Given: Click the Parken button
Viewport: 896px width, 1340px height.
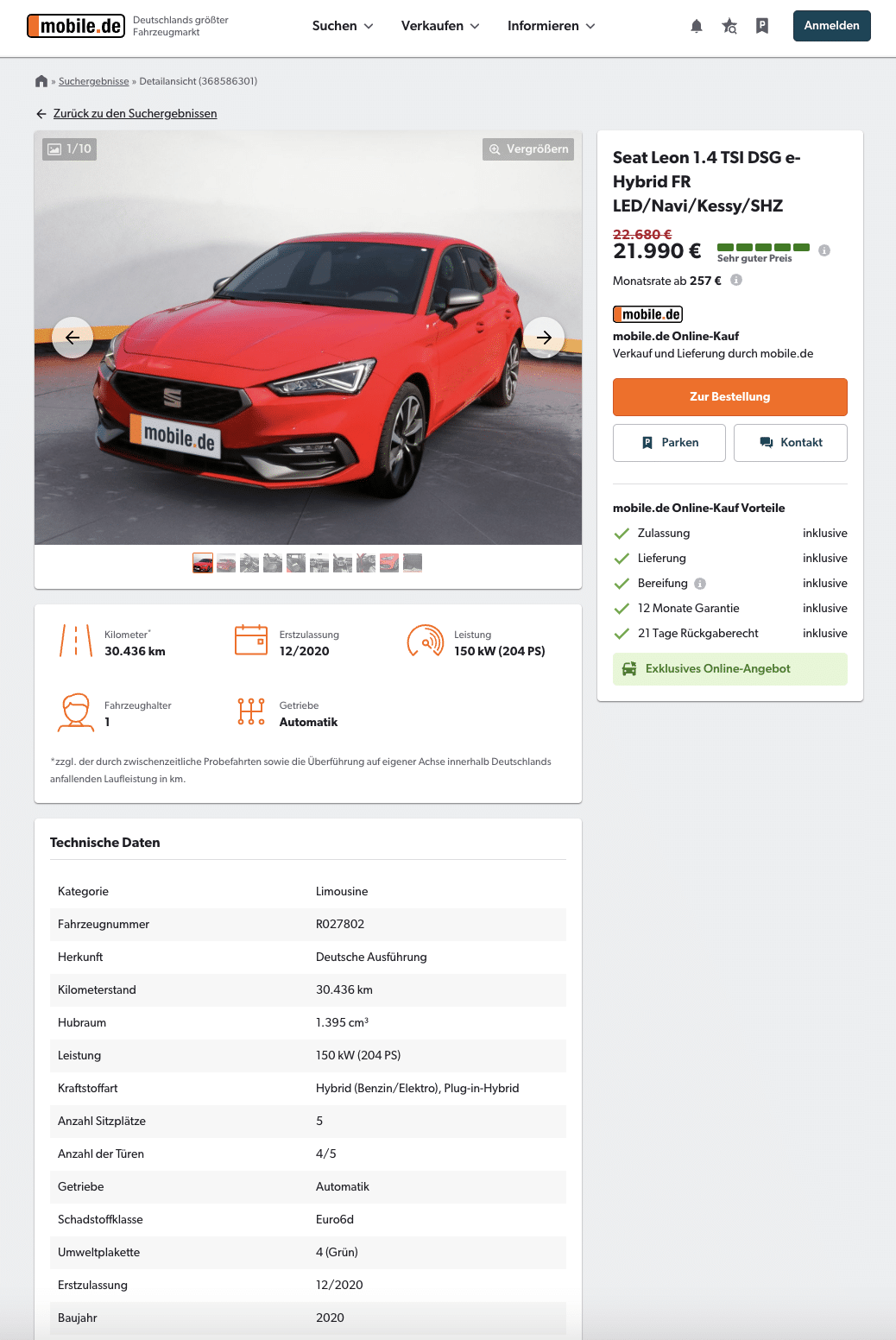Looking at the screenshot, I should (669, 443).
